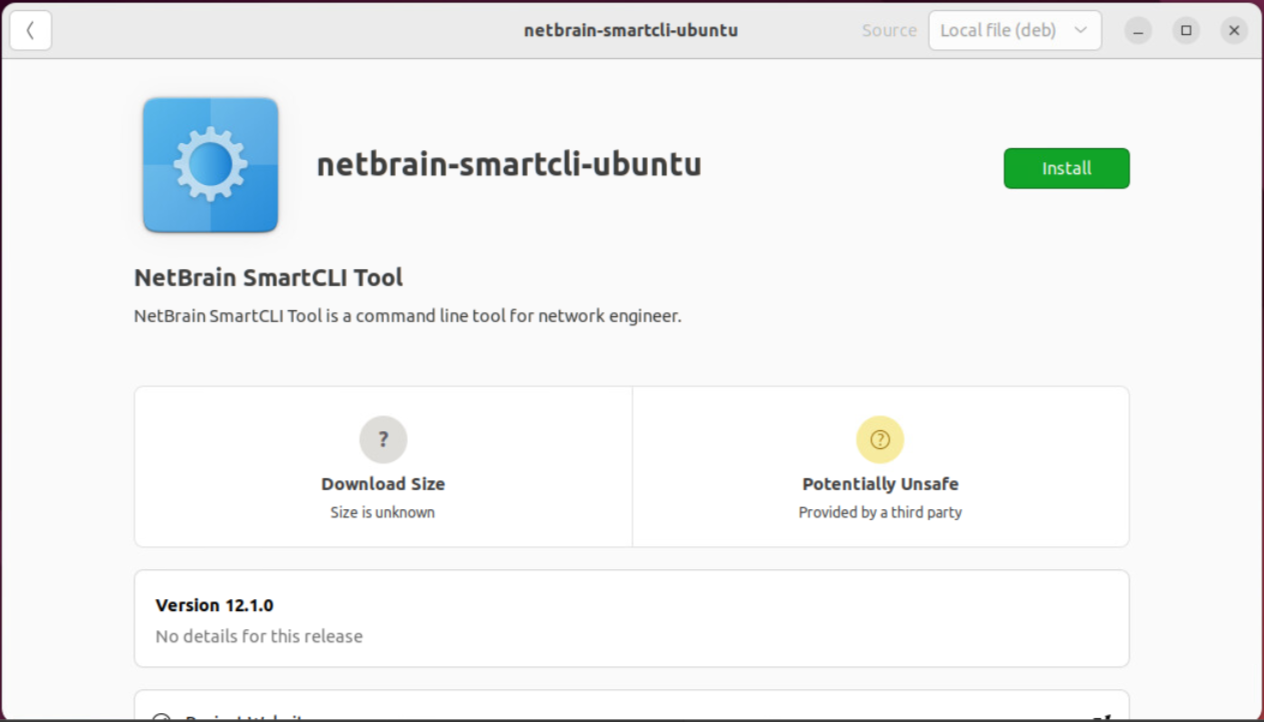Click the grey question mark Download Size icon
The width and height of the screenshot is (1264, 722).
click(x=383, y=439)
